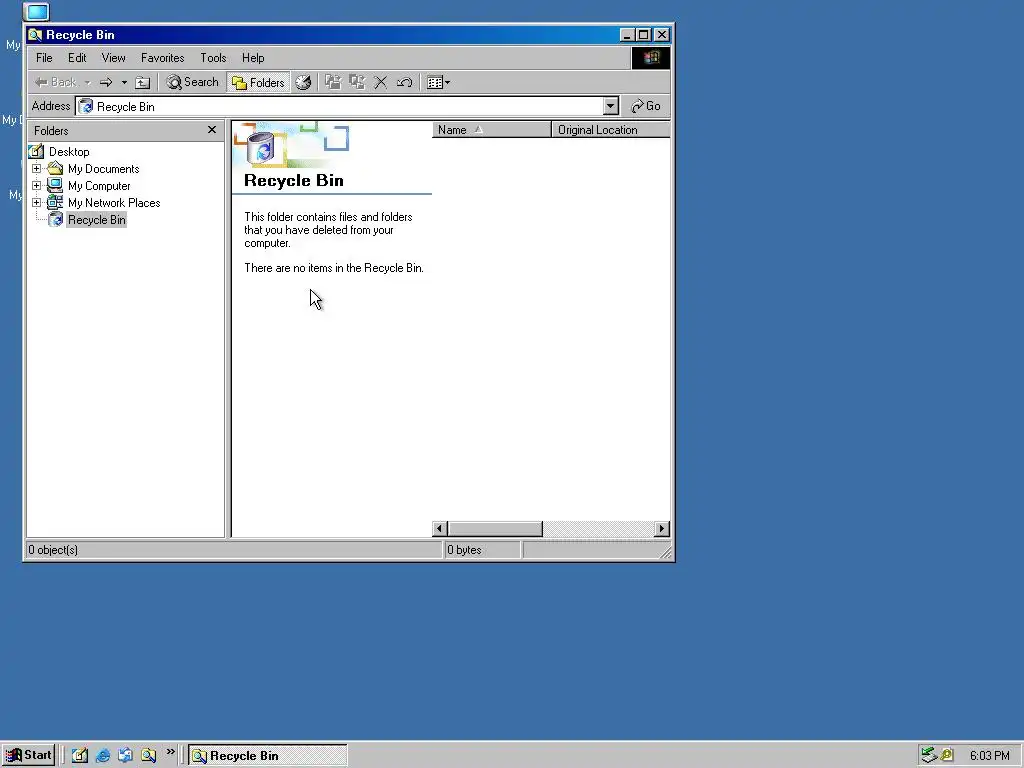
Task: Close the Folders pane
Action: point(212,130)
